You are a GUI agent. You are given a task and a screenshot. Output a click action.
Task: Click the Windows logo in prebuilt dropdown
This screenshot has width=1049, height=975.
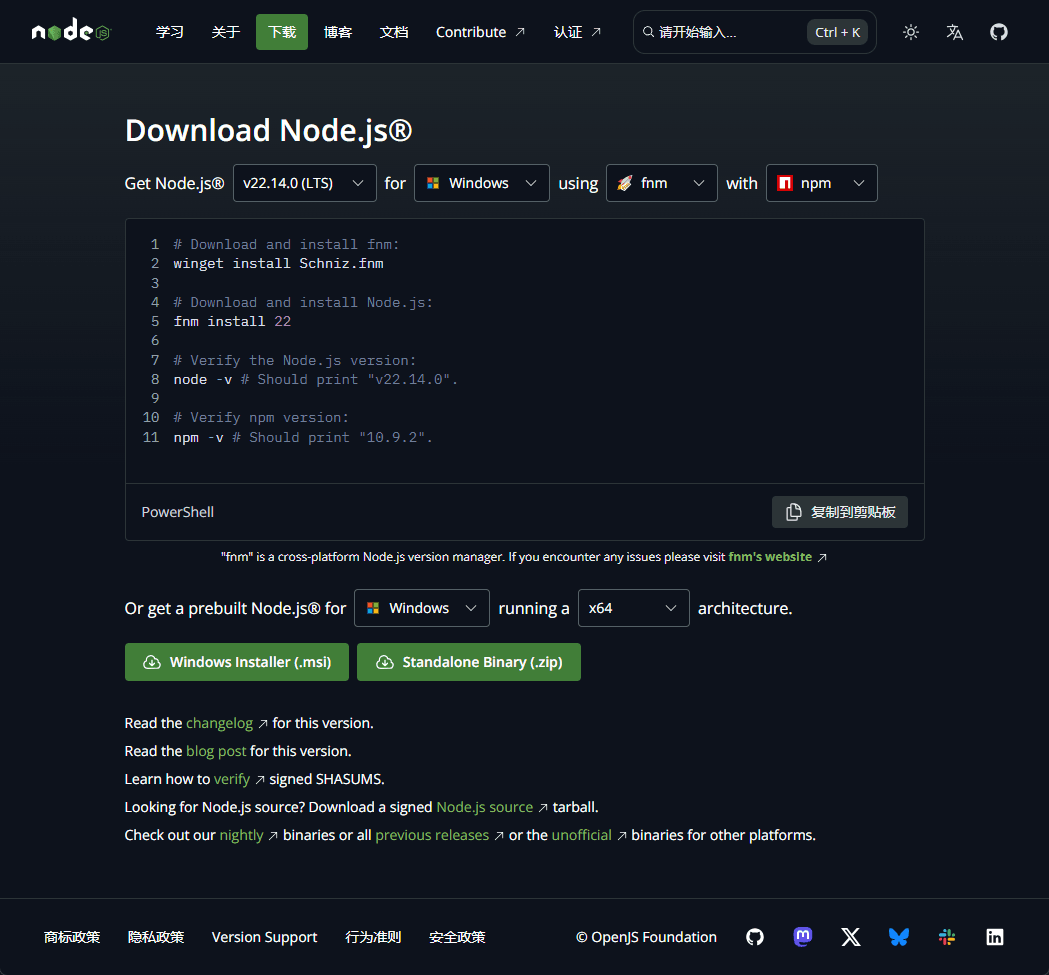pyautogui.click(x=373, y=608)
